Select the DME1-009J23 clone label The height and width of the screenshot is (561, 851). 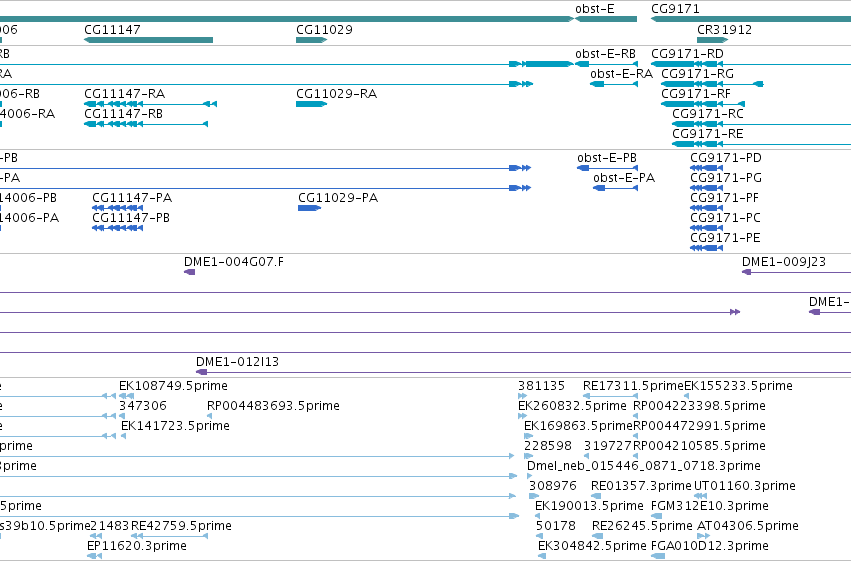784,262
